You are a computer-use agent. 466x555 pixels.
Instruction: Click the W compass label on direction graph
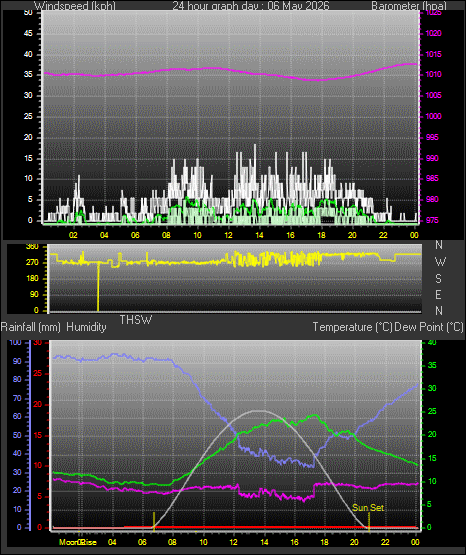click(x=440, y=262)
